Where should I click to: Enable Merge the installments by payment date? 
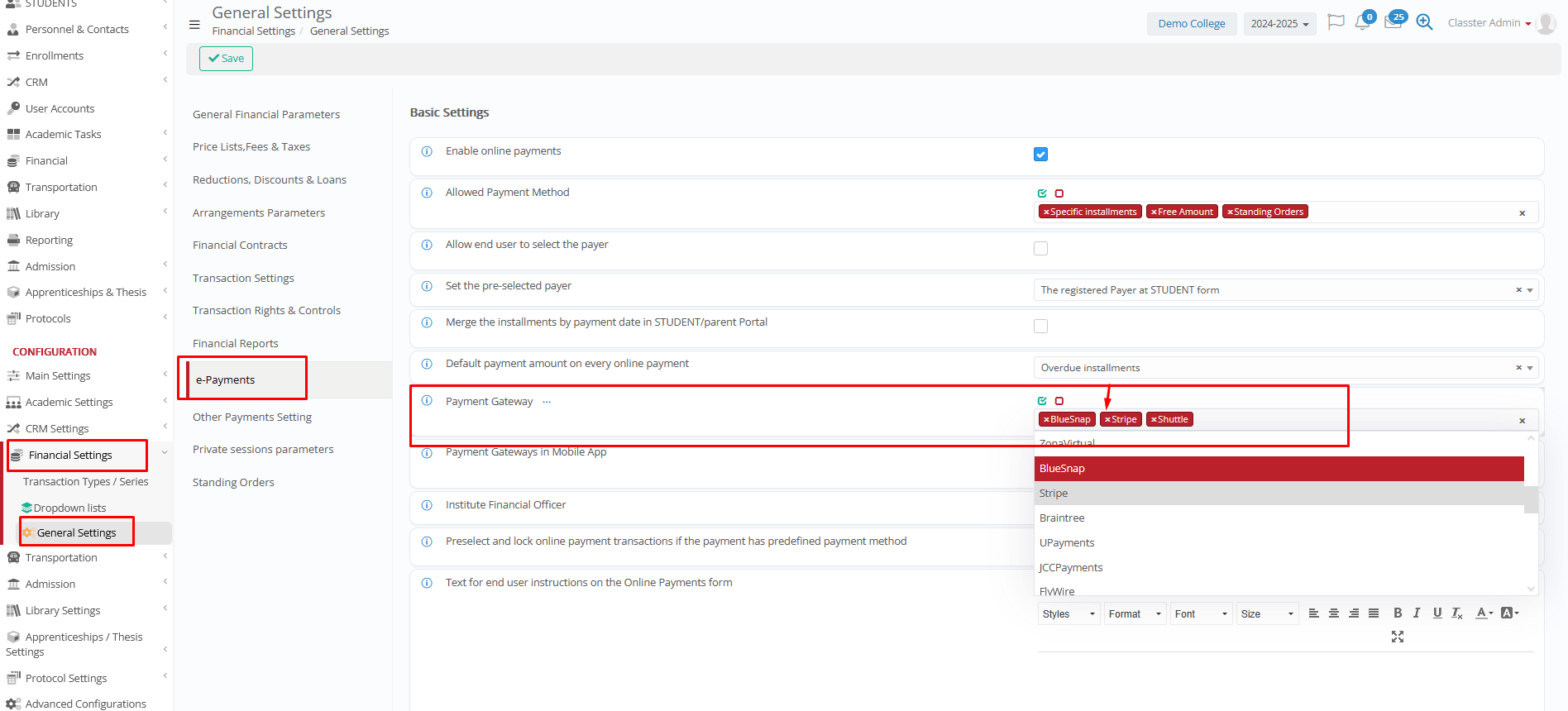click(1040, 326)
